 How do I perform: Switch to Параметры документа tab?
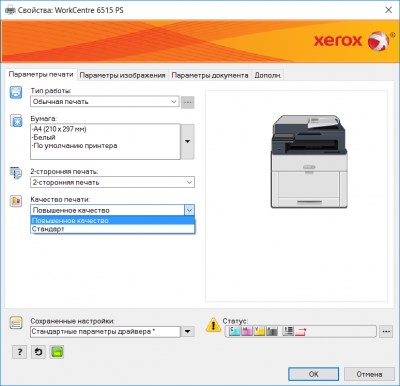pos(210,75)
